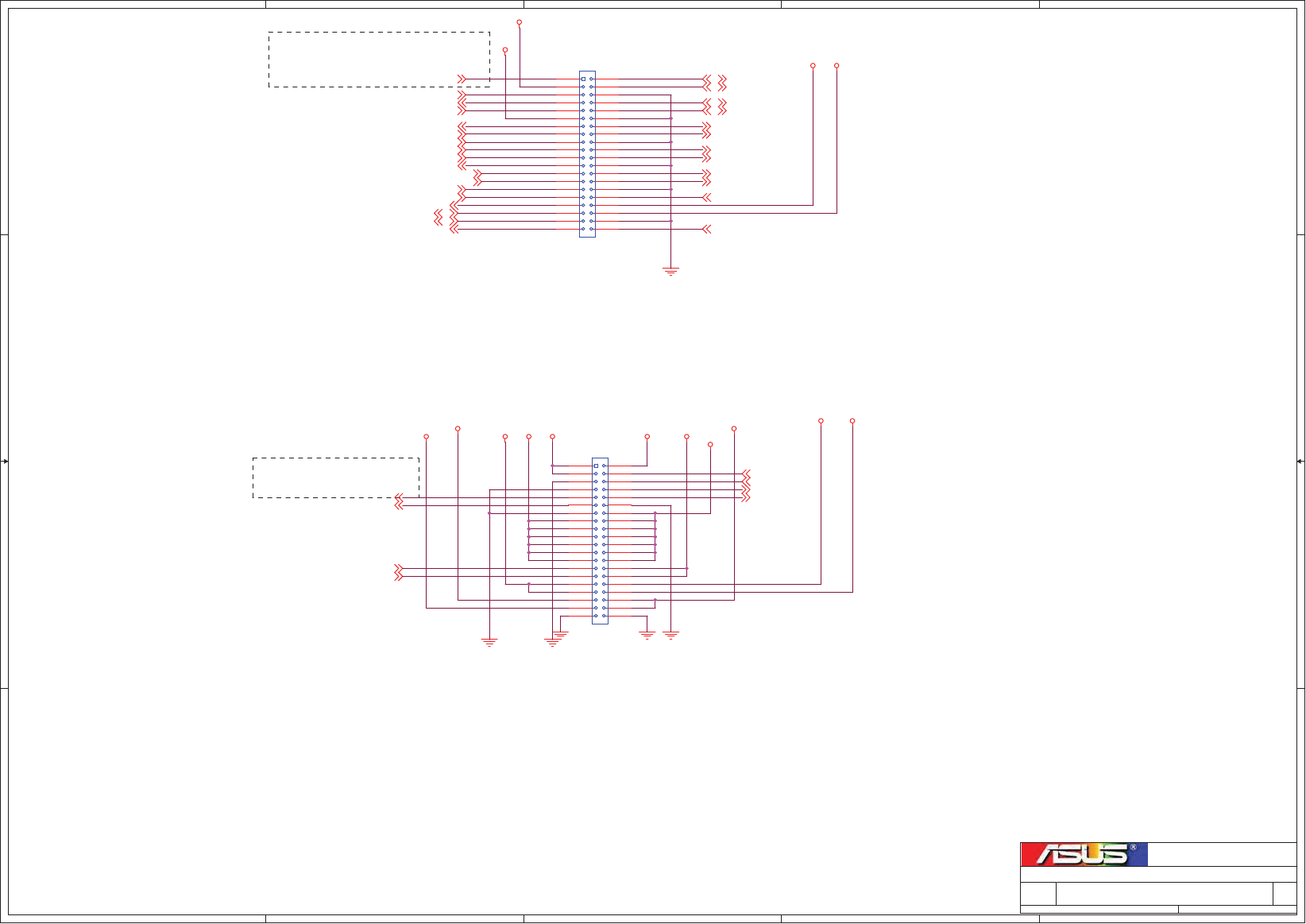Select ground symbol beneath the upper connector
The width and height of the screenshot is (1306, 924).
671,272
